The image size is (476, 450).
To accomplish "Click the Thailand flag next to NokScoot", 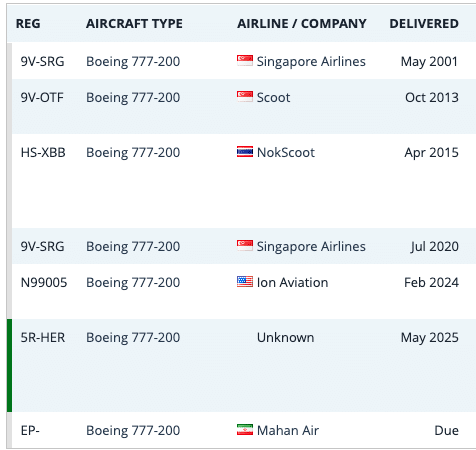I will click(x=245, y=152).
